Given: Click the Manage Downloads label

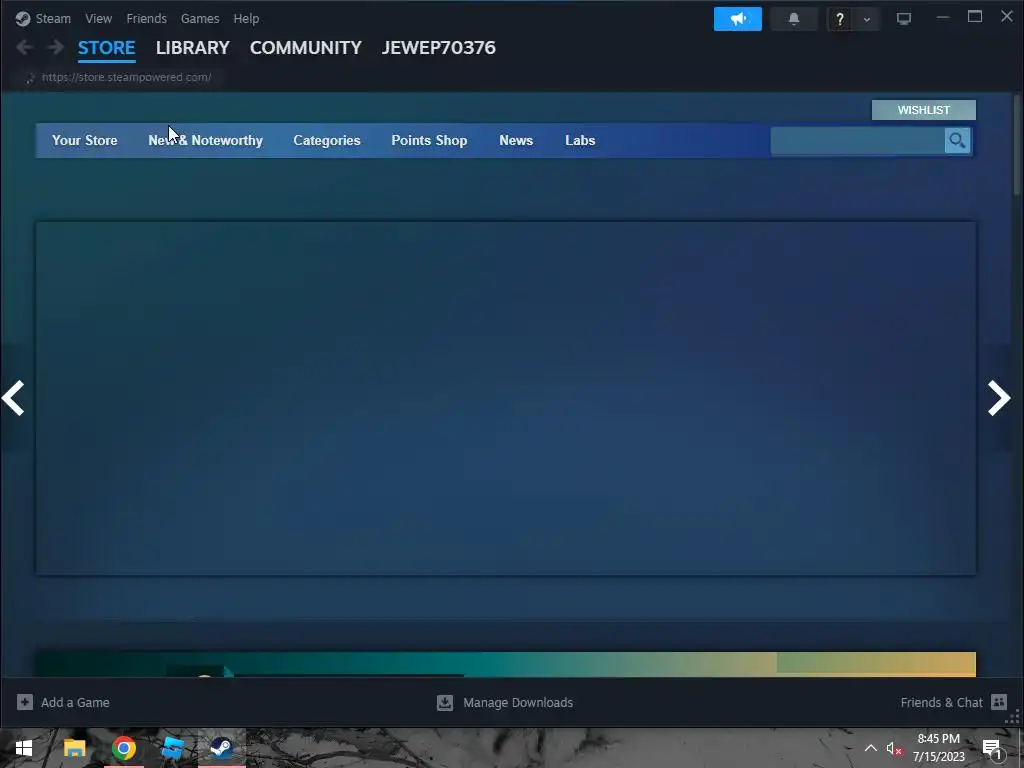Looking at the screenshot, I should (x=518, y=703).
